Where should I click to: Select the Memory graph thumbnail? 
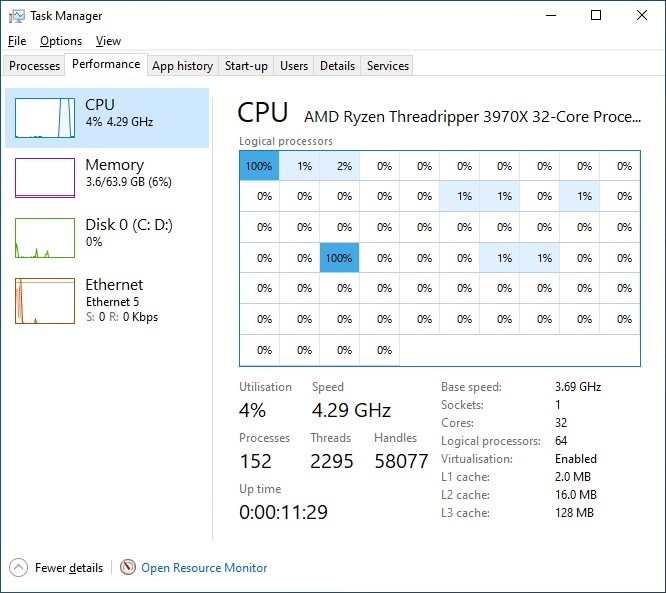click(45, 177)
